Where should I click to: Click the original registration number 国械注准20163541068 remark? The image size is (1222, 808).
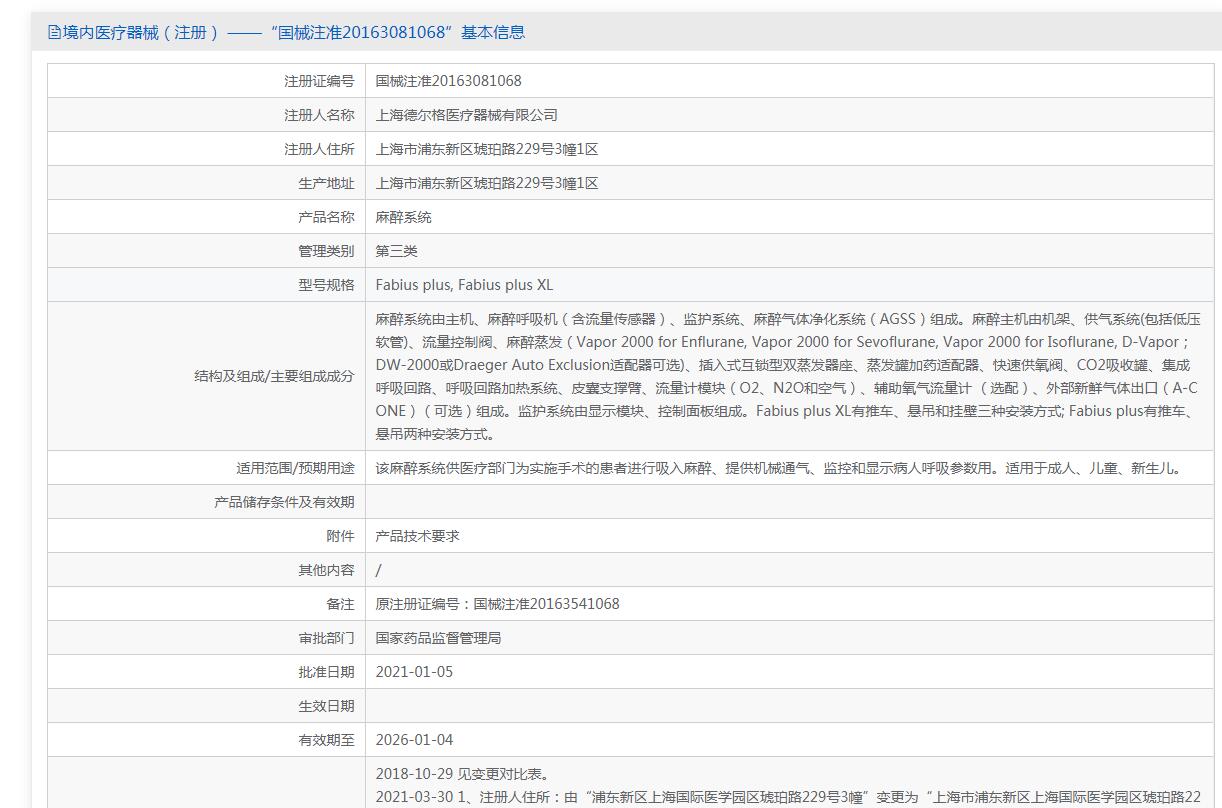coord(497,604)
